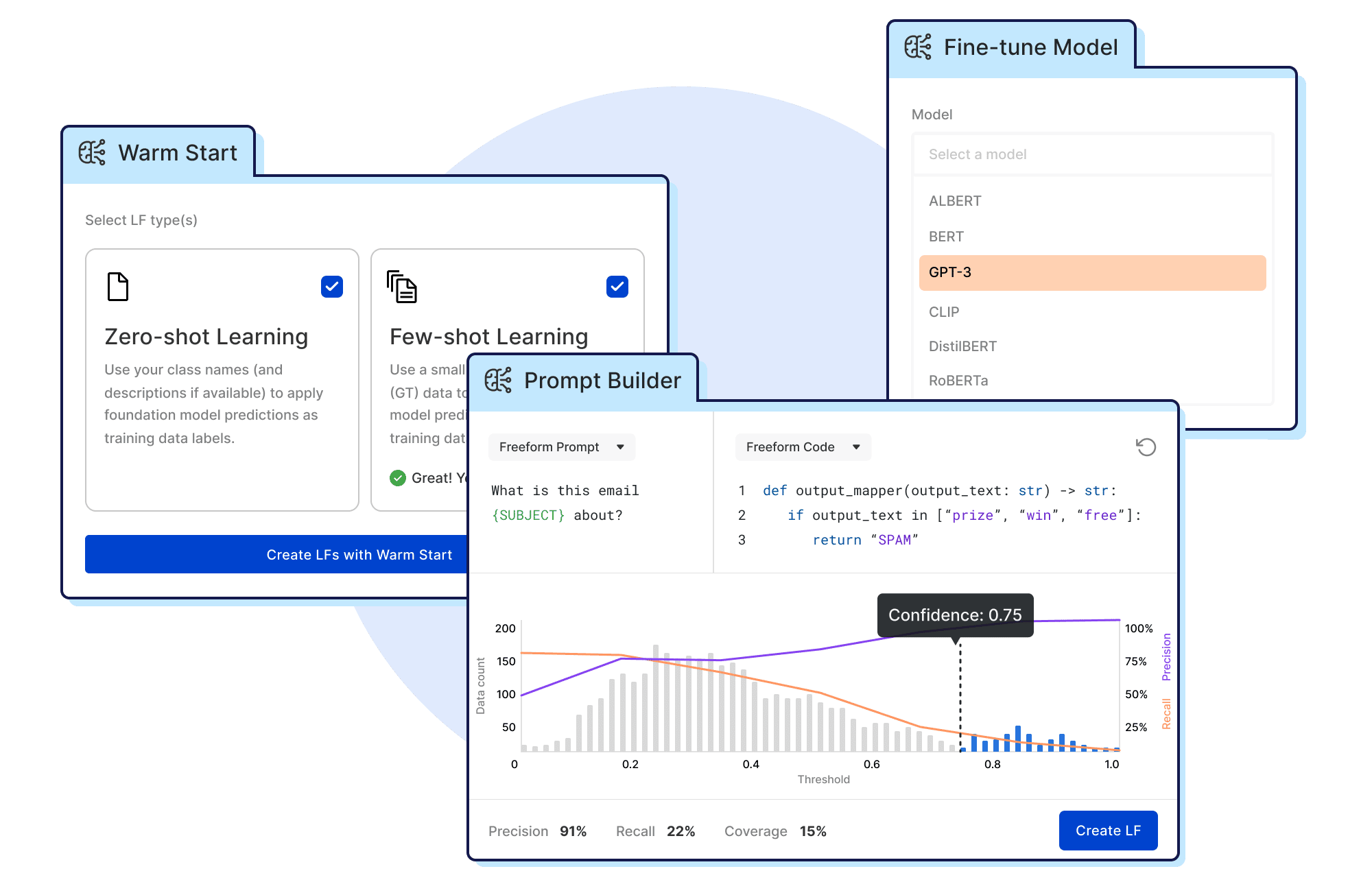Click the dashed confidence threshold marker

click(x=960, y=693)
